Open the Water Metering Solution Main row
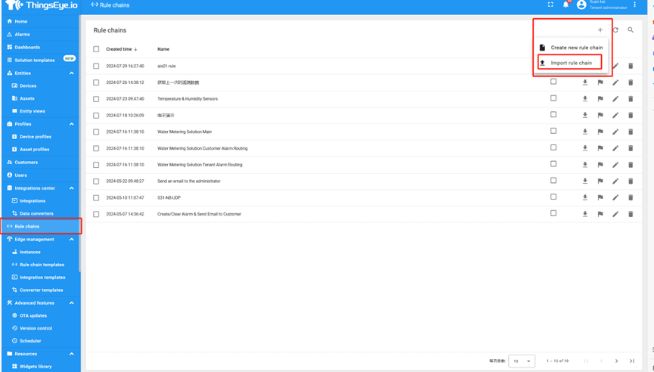 tap(363, 132)
